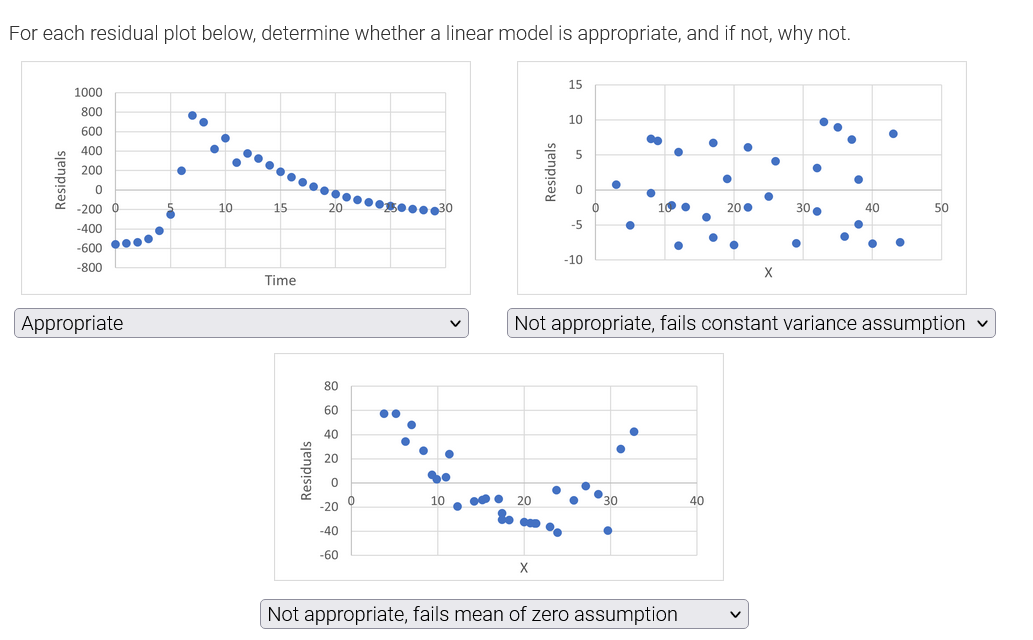This screenshot has height=640, width=1033.
Task: Click the highest data point in the first plot
Action: (192, 114)
